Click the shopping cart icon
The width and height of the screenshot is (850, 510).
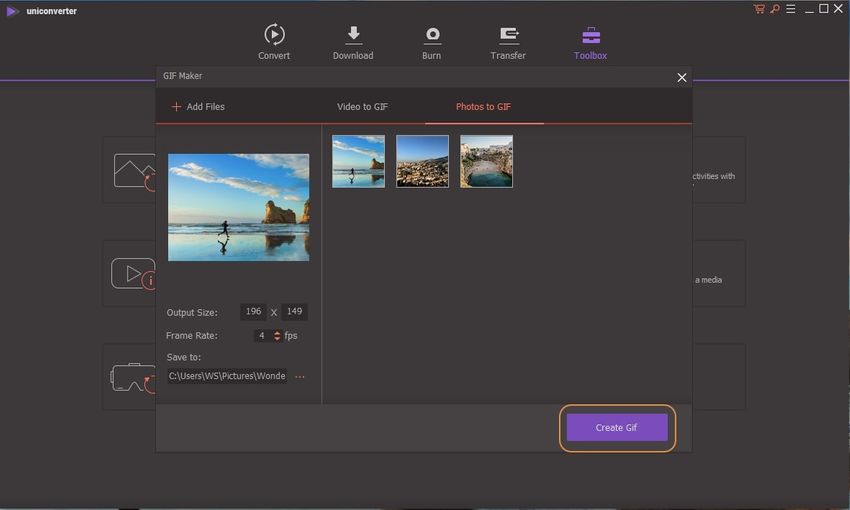pos(759,9)
